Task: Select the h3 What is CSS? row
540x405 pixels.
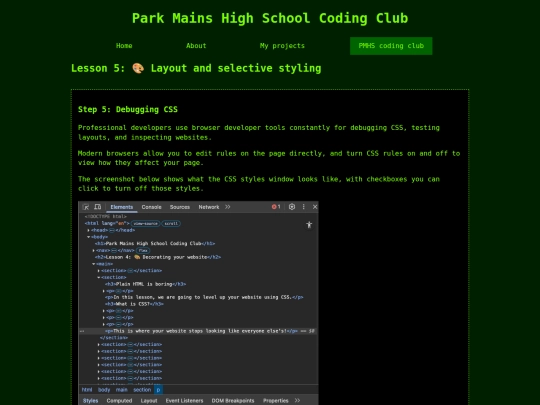Action: 198,304
